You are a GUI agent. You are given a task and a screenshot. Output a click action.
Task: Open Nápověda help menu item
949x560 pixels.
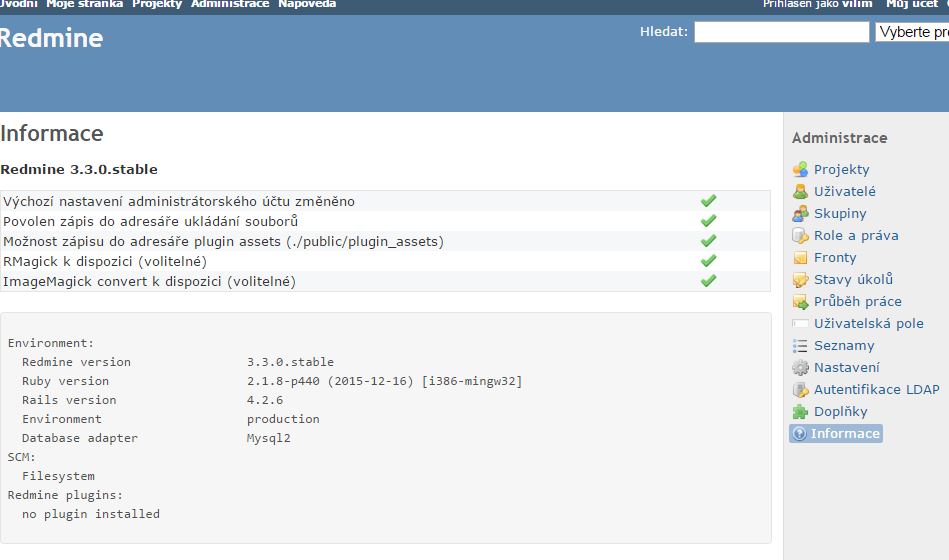pyautogui.click(x=307, y=4)
